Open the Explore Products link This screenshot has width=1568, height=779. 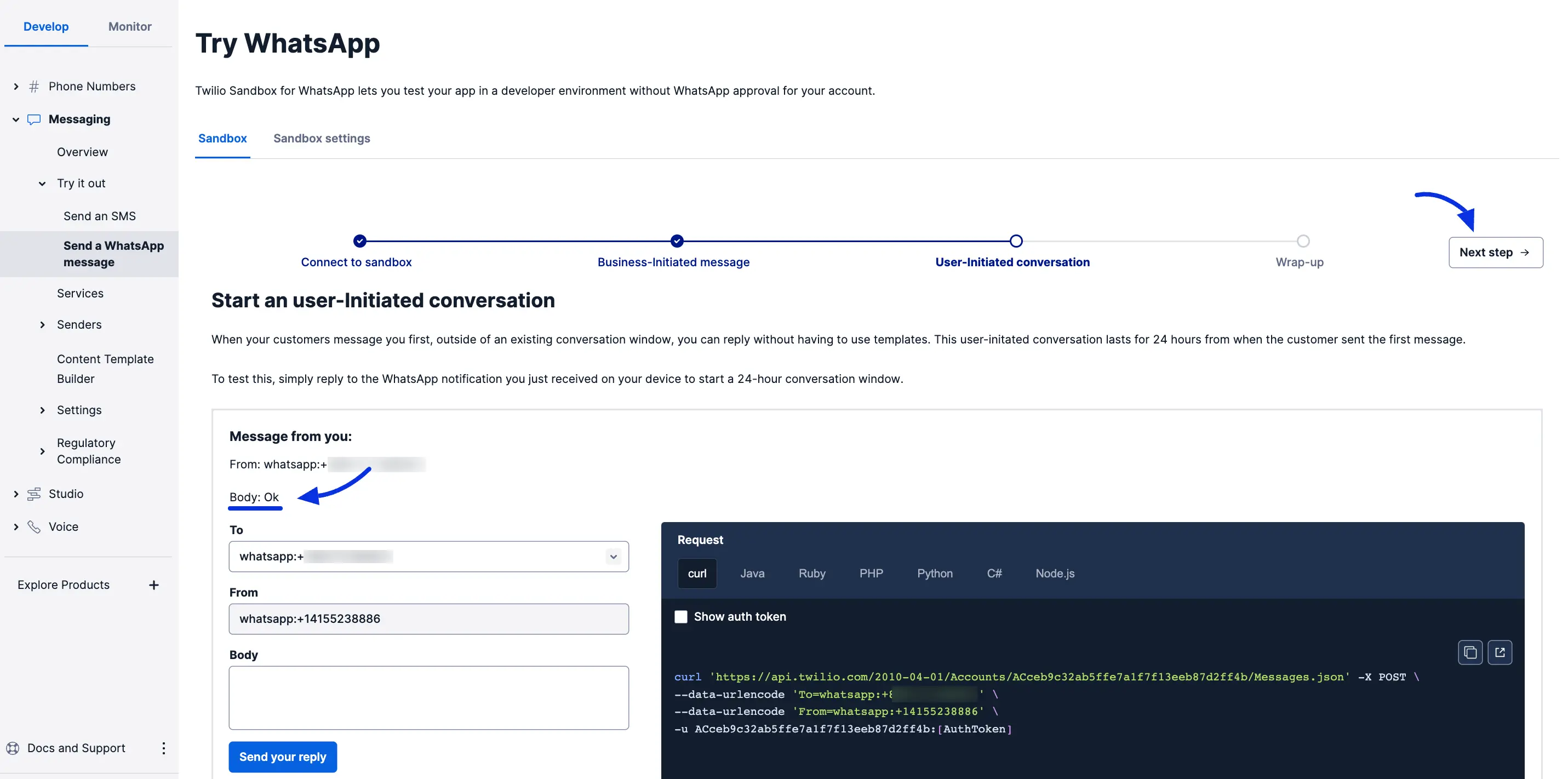64,585
